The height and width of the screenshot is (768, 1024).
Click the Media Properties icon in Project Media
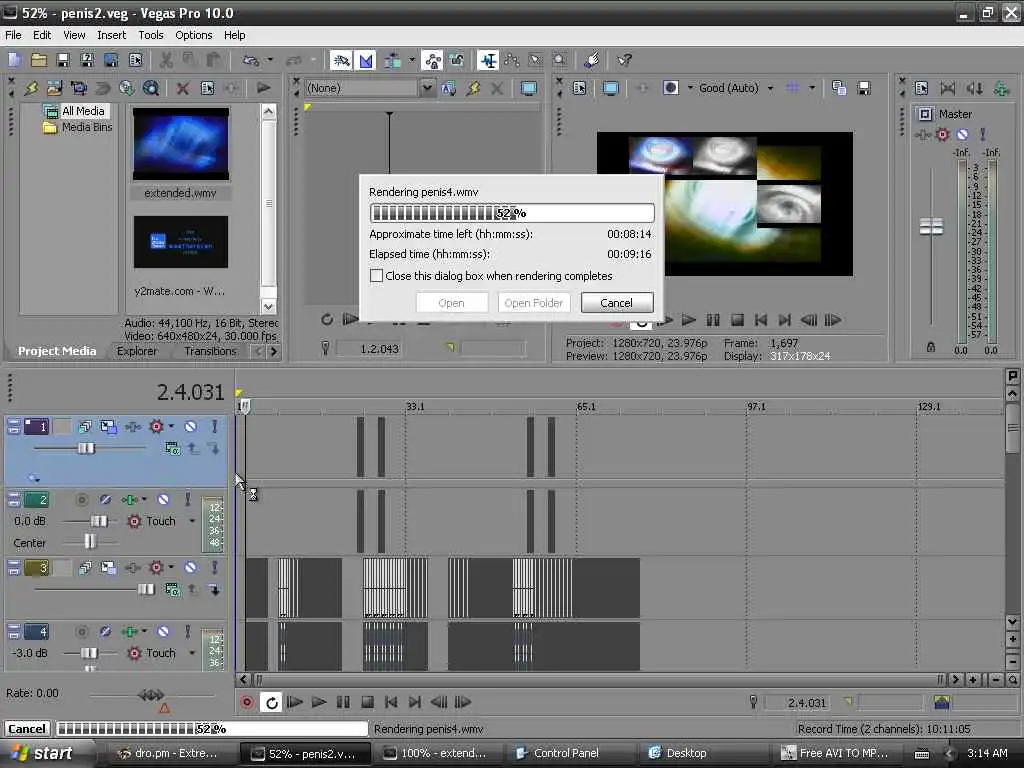[207, 88]
